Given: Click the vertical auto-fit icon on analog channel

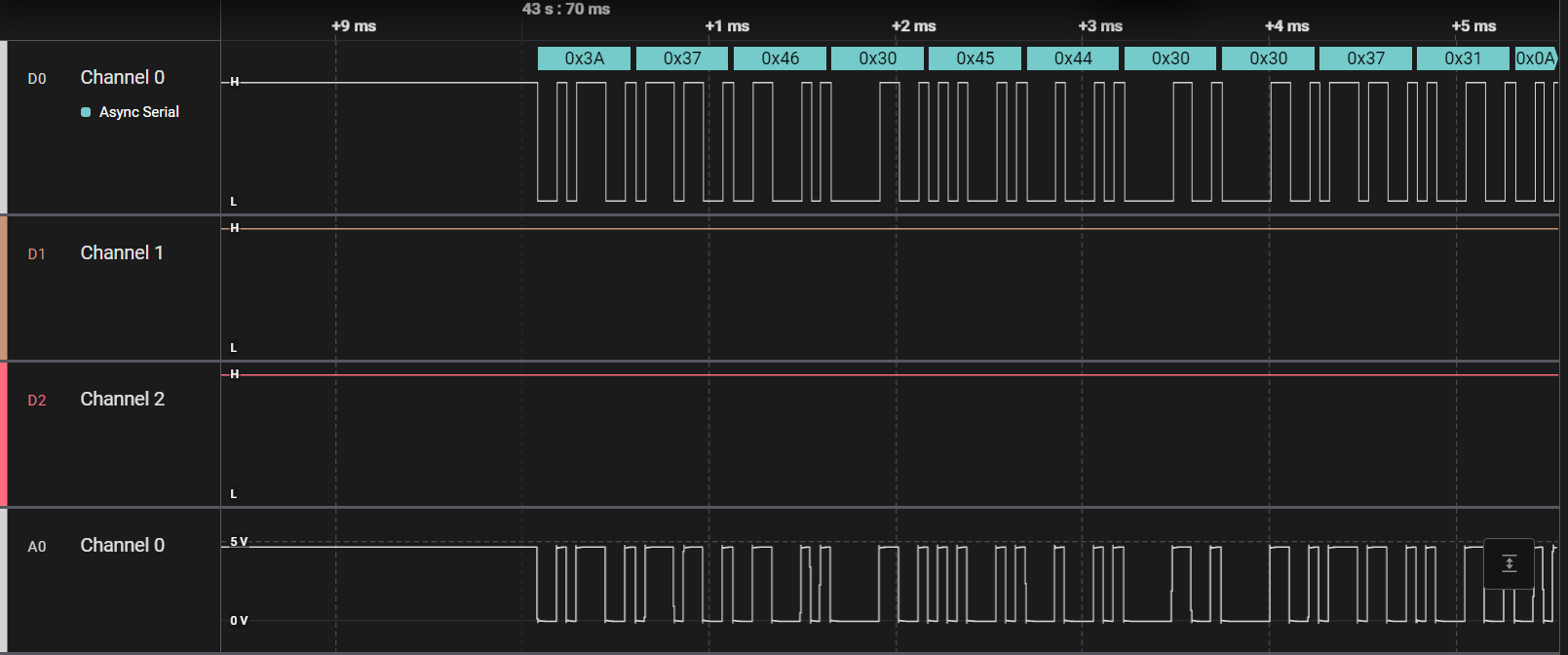Looking at the screenshot, I should (1509, 563).
